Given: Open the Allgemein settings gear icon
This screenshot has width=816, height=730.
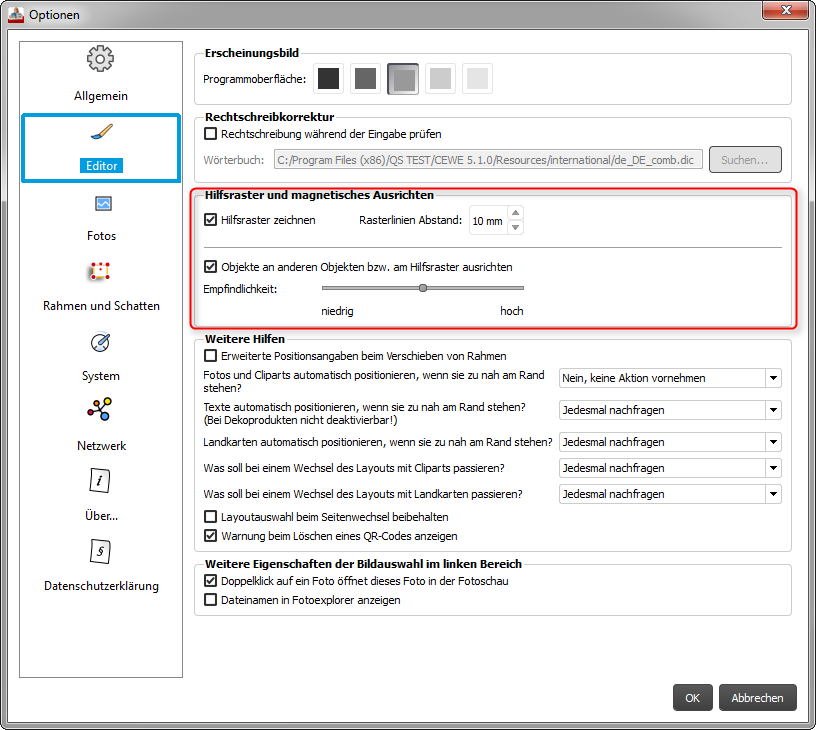Looking at the screenshot, I should 101,60.
